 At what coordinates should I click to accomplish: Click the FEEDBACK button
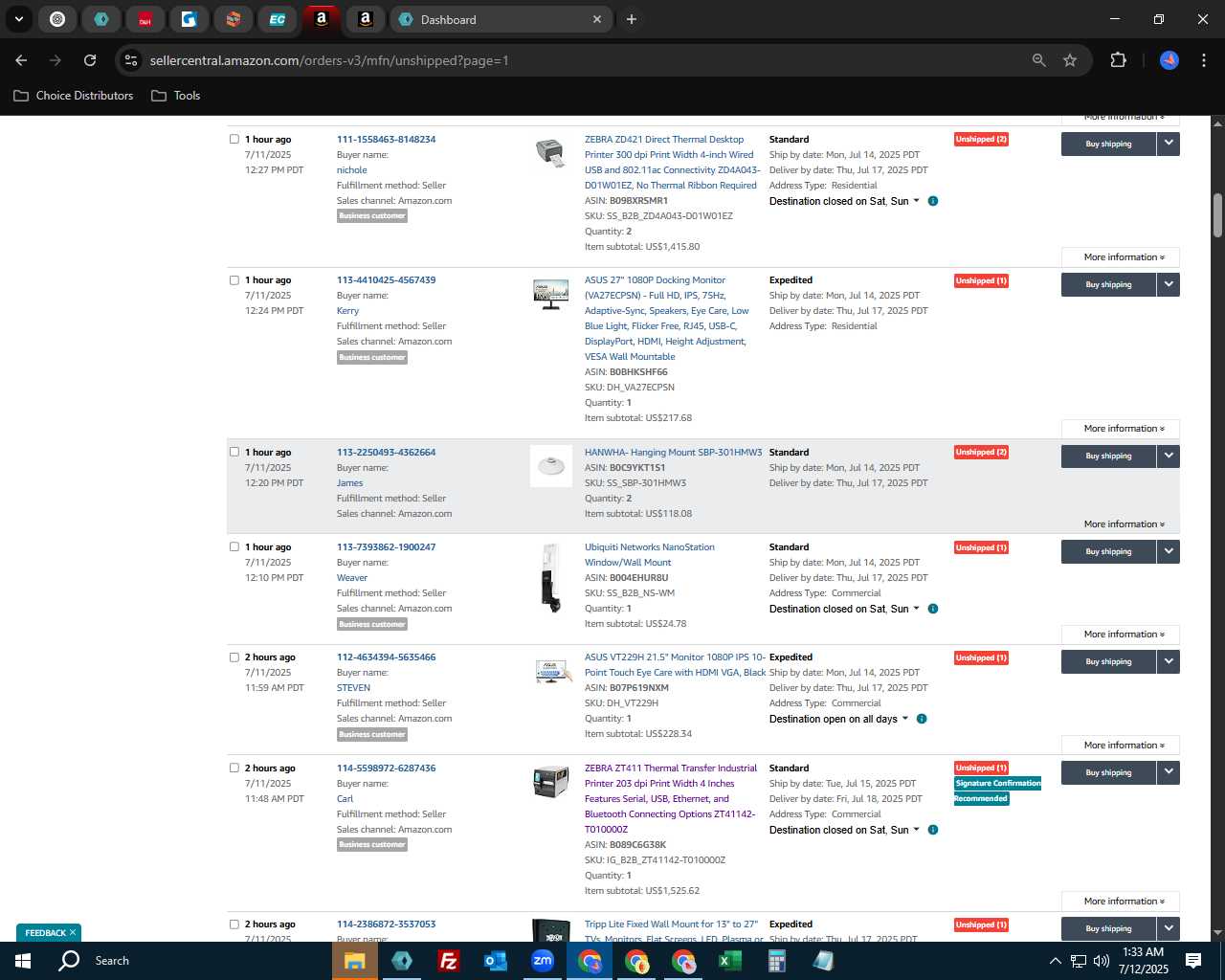(x=49, y=933)
